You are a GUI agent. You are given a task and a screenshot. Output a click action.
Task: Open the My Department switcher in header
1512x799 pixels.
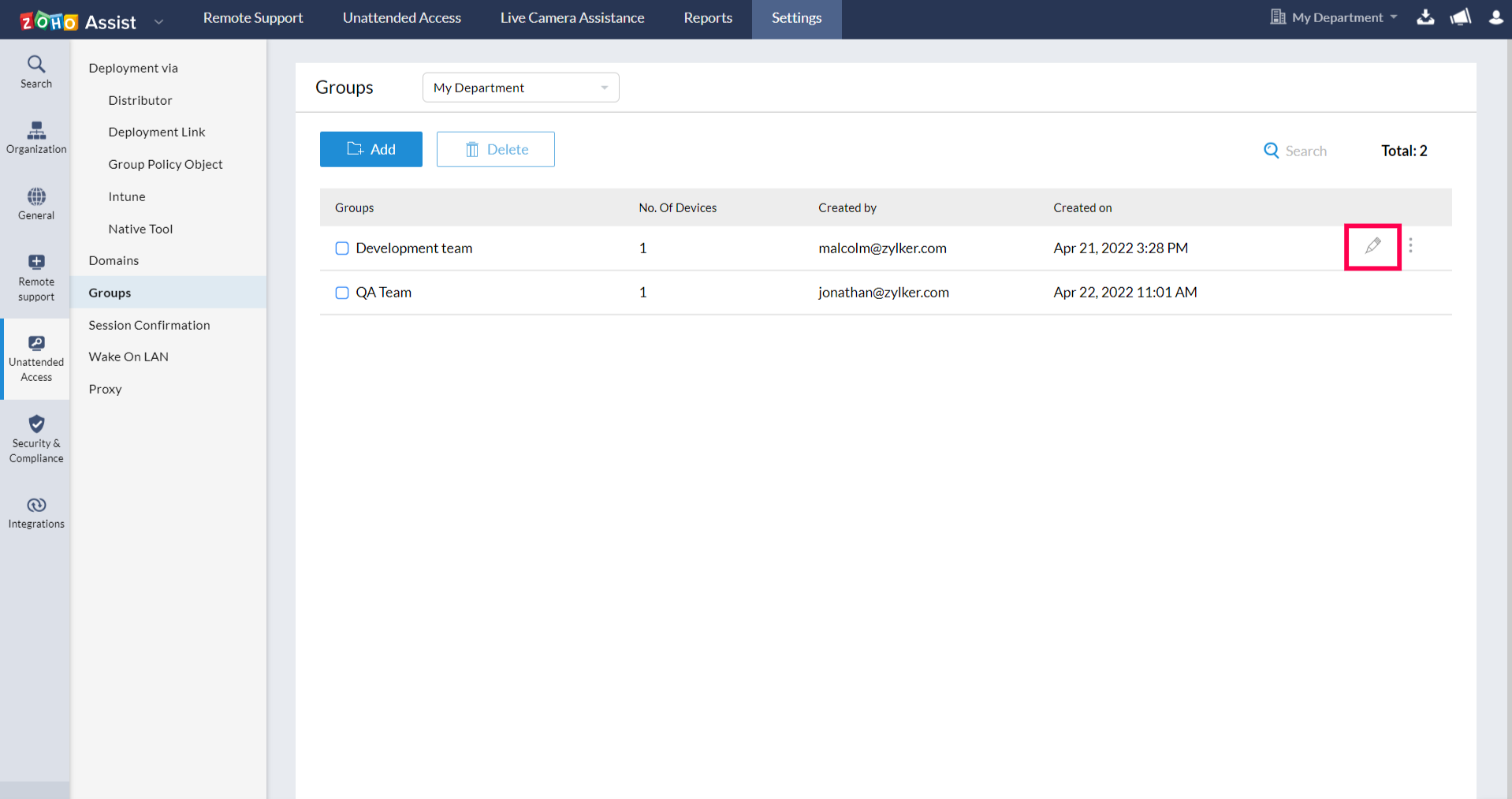(1335, 17)
